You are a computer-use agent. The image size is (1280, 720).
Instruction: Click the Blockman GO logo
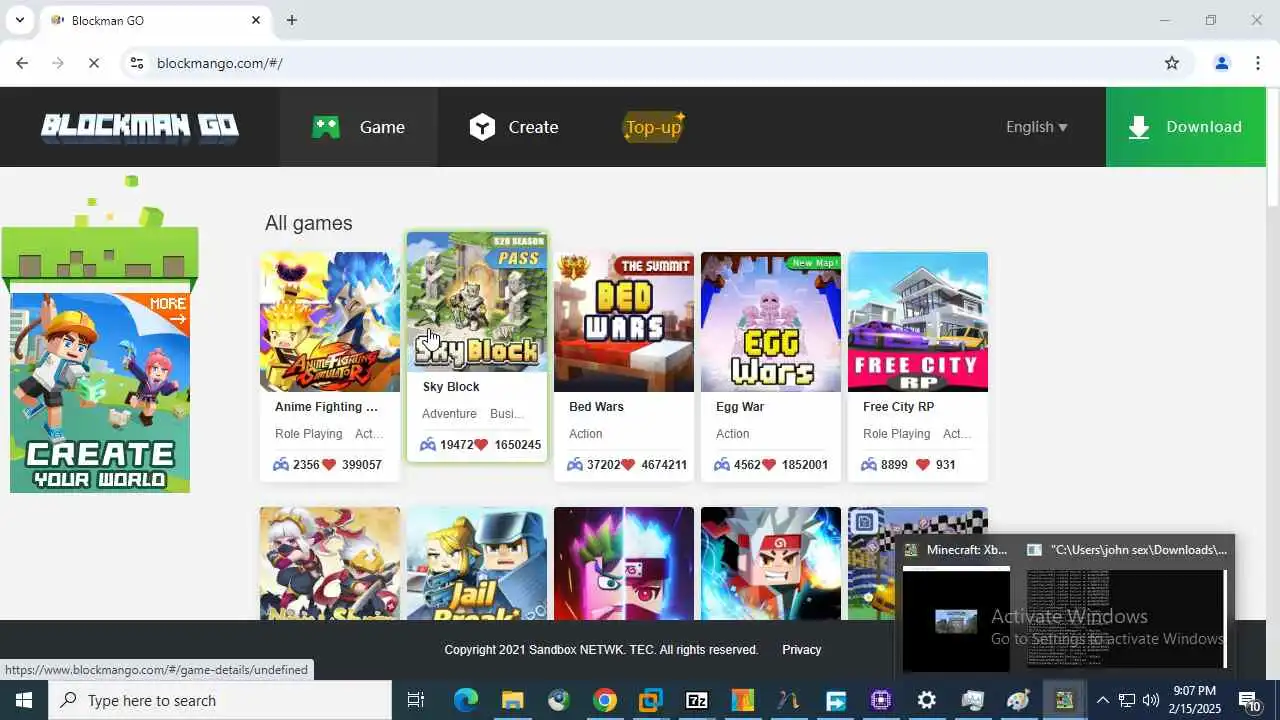click(139, 127)
